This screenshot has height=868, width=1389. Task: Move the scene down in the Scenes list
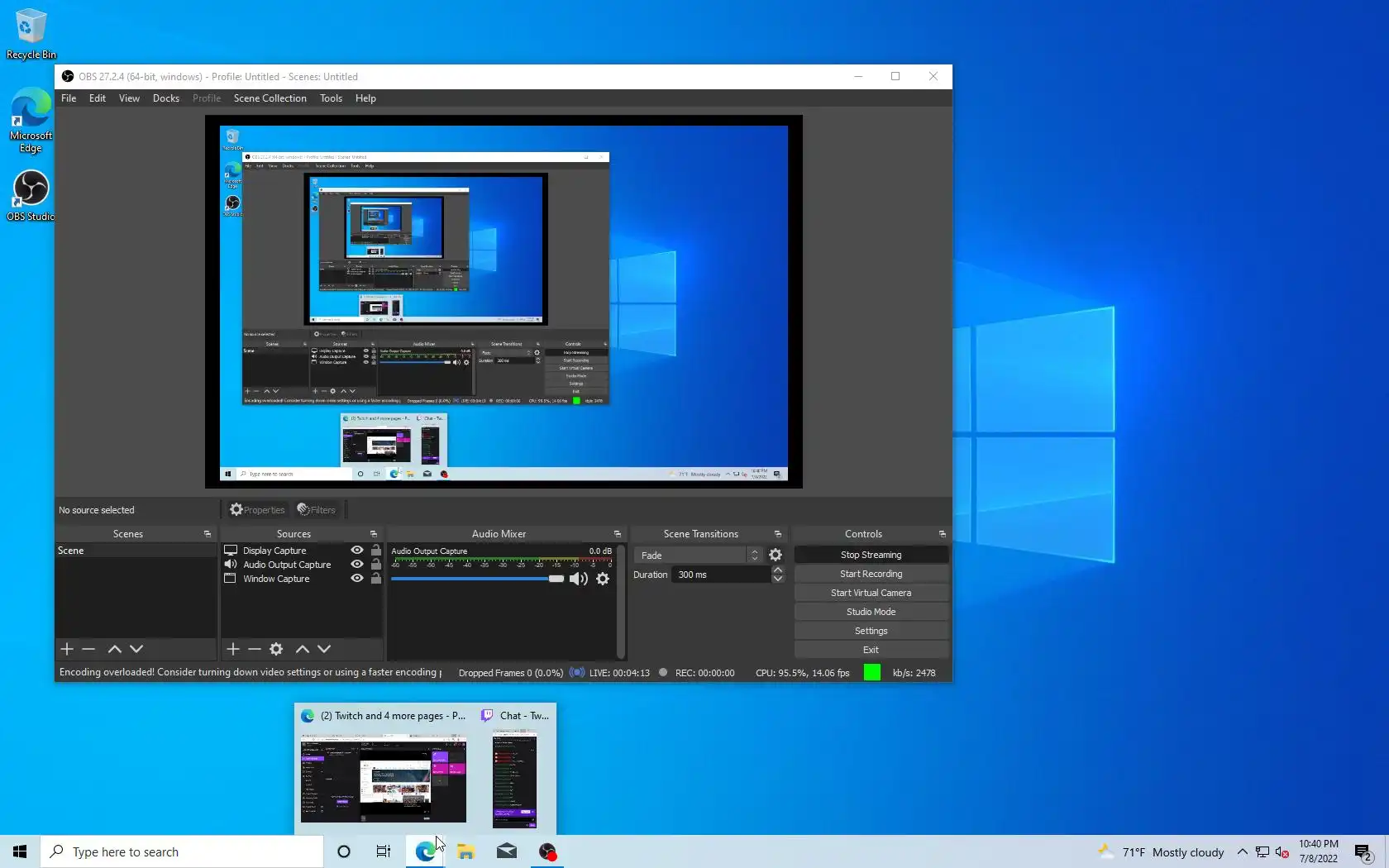point(136,649)
